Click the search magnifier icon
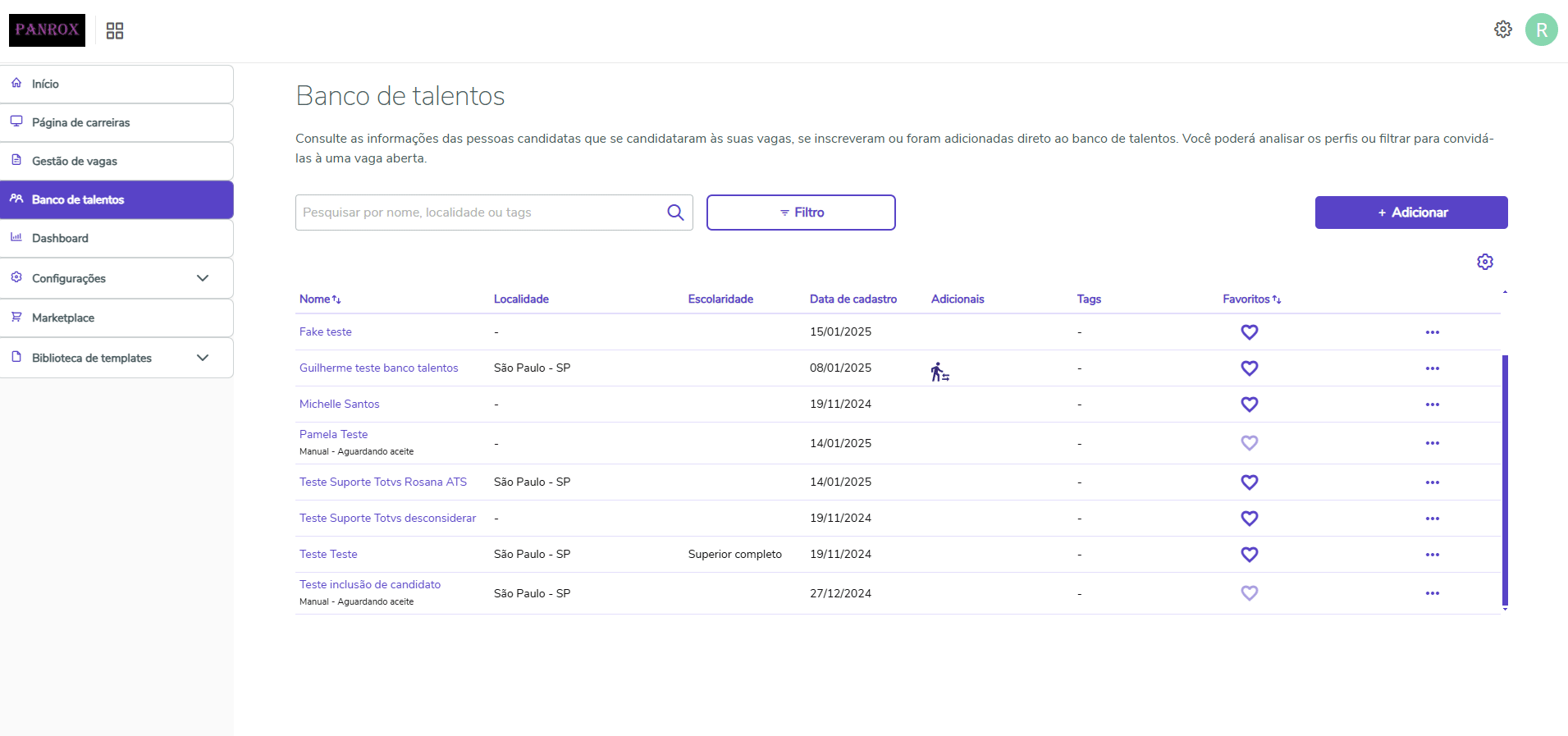This screenshot has width=1568, height=736. [675, 213]
